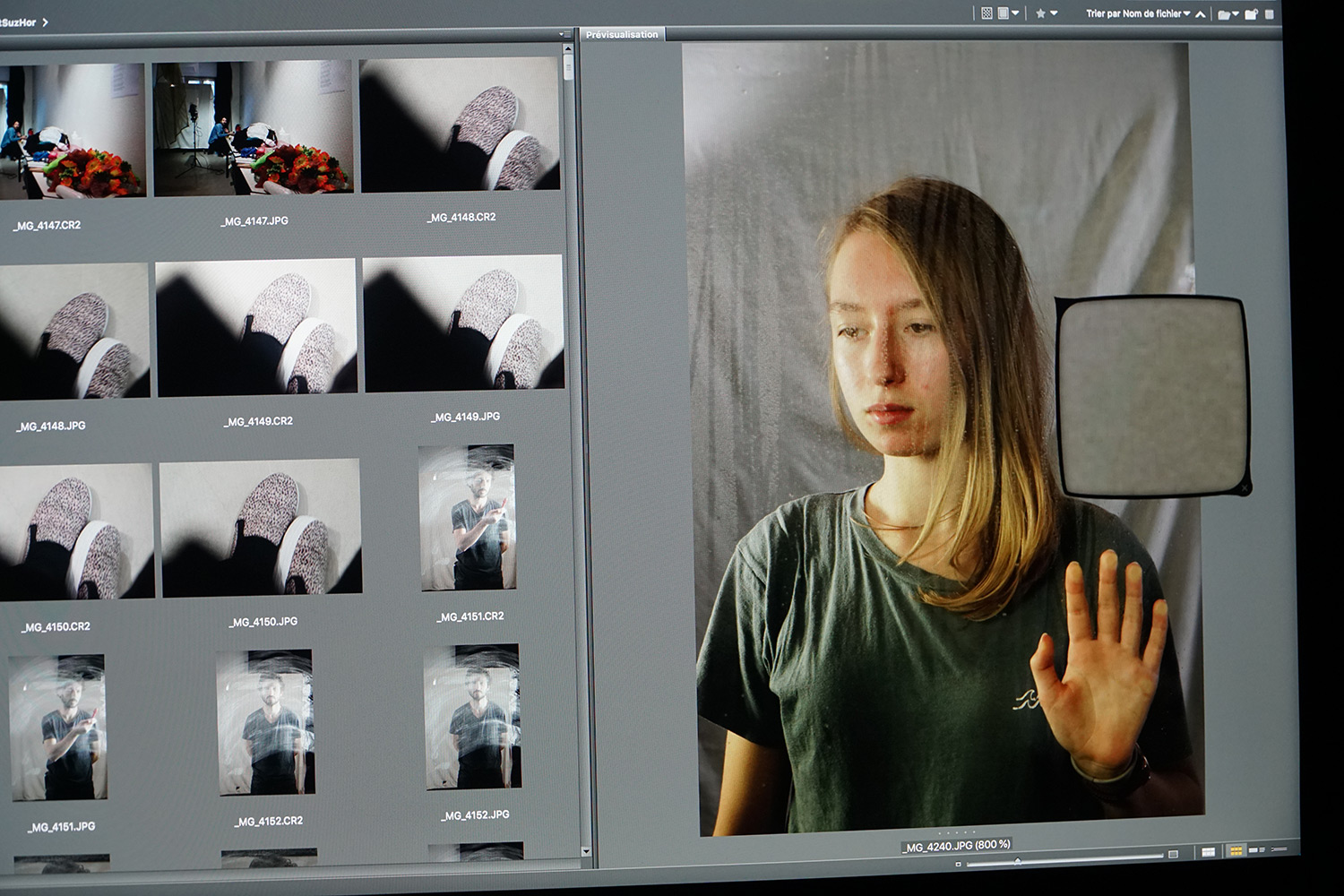Select thumbnail _MG_4147.JPG
Viewport: 1344px width, 896px height.
pos(253,128)
